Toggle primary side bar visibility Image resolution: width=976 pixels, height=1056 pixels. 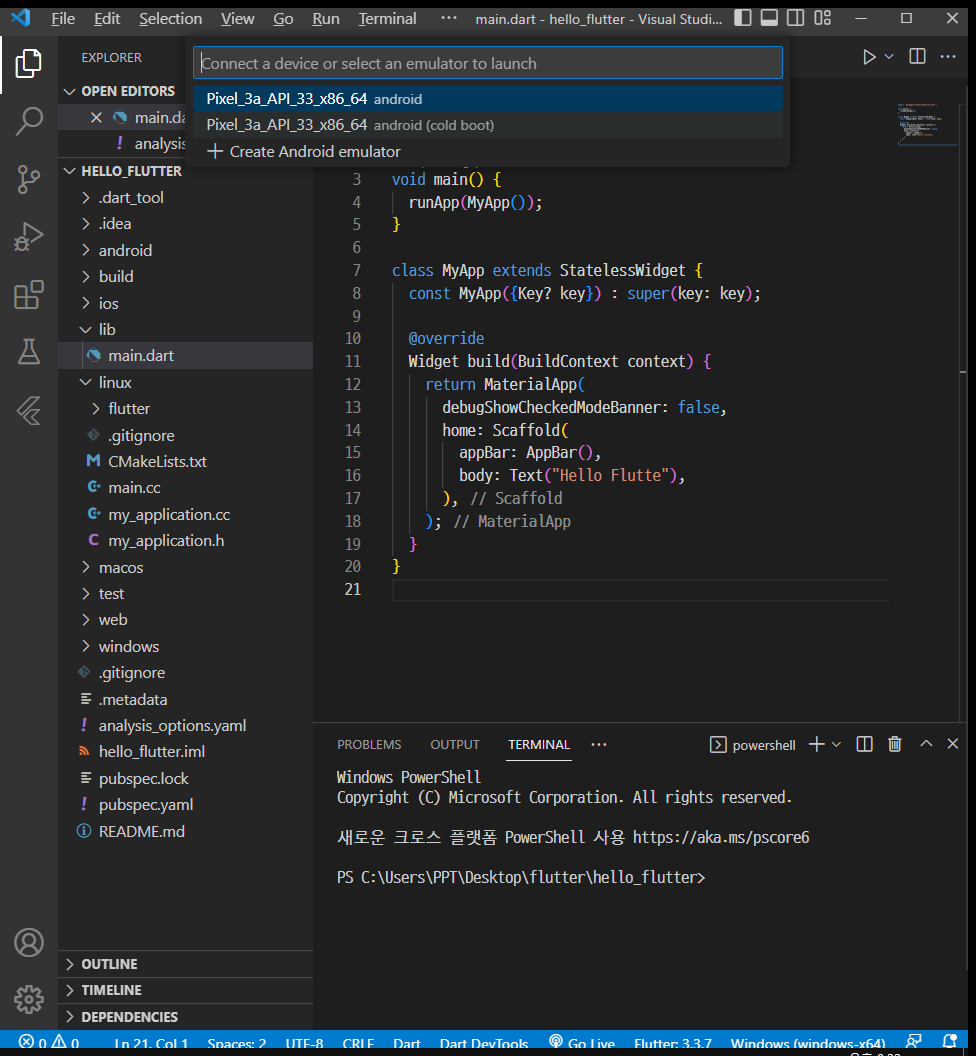(x=742, y=18)
